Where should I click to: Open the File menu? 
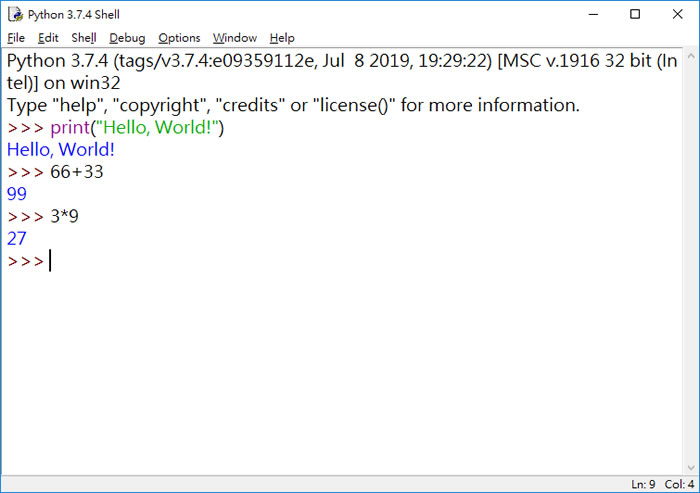pyautogui.click(x=17, y=38)
